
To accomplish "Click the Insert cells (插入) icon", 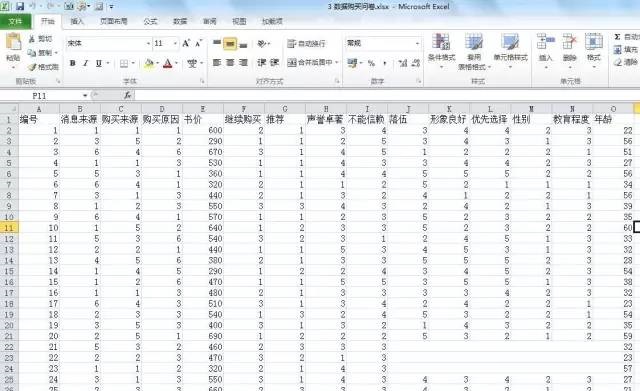I will [545, 42].
